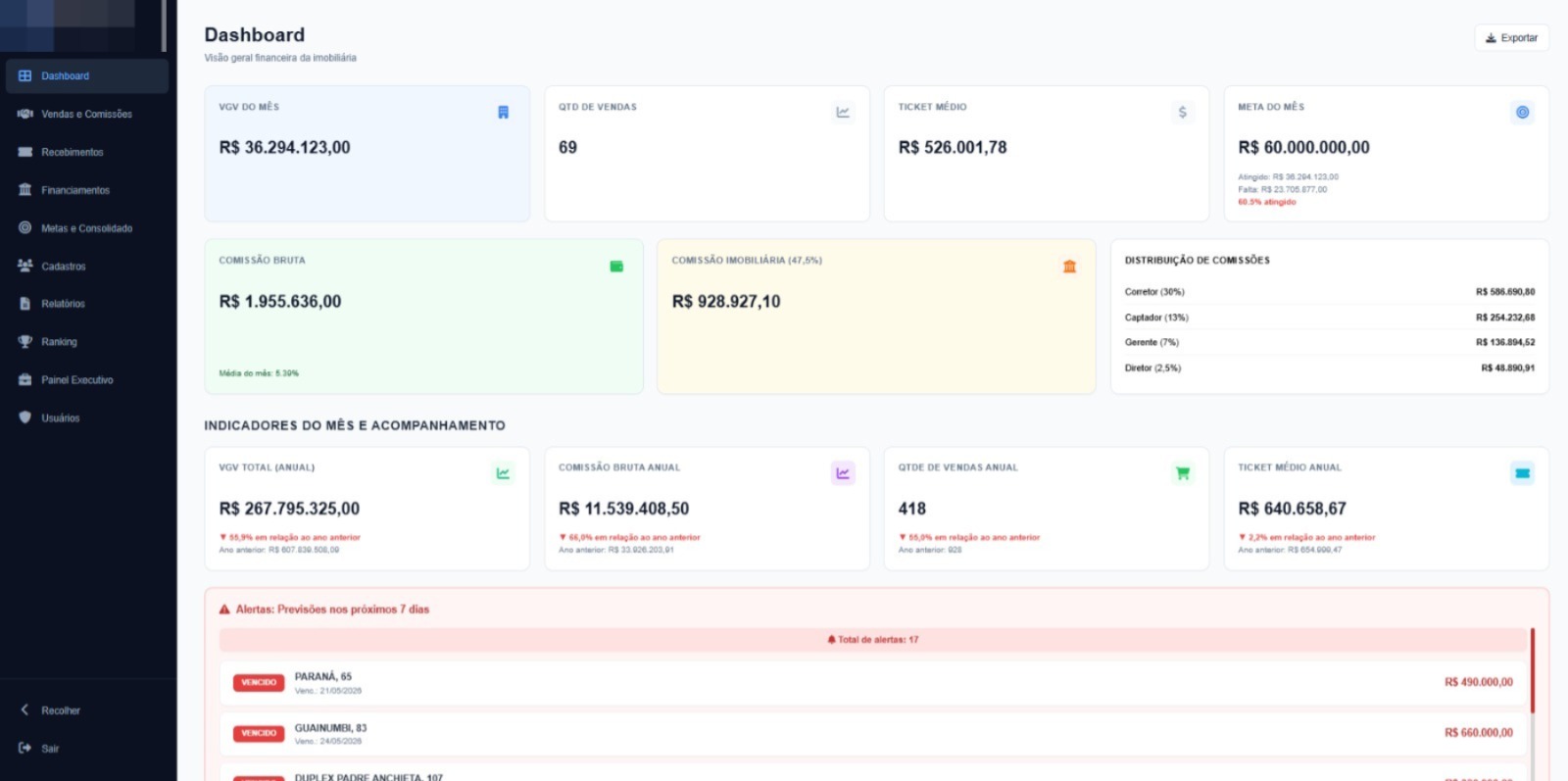The height and width of the screenshot is (781, 1568).
Task: Click the bank icon beside Financiamentos
Action: pyautogui.click(x=25, y=190)
